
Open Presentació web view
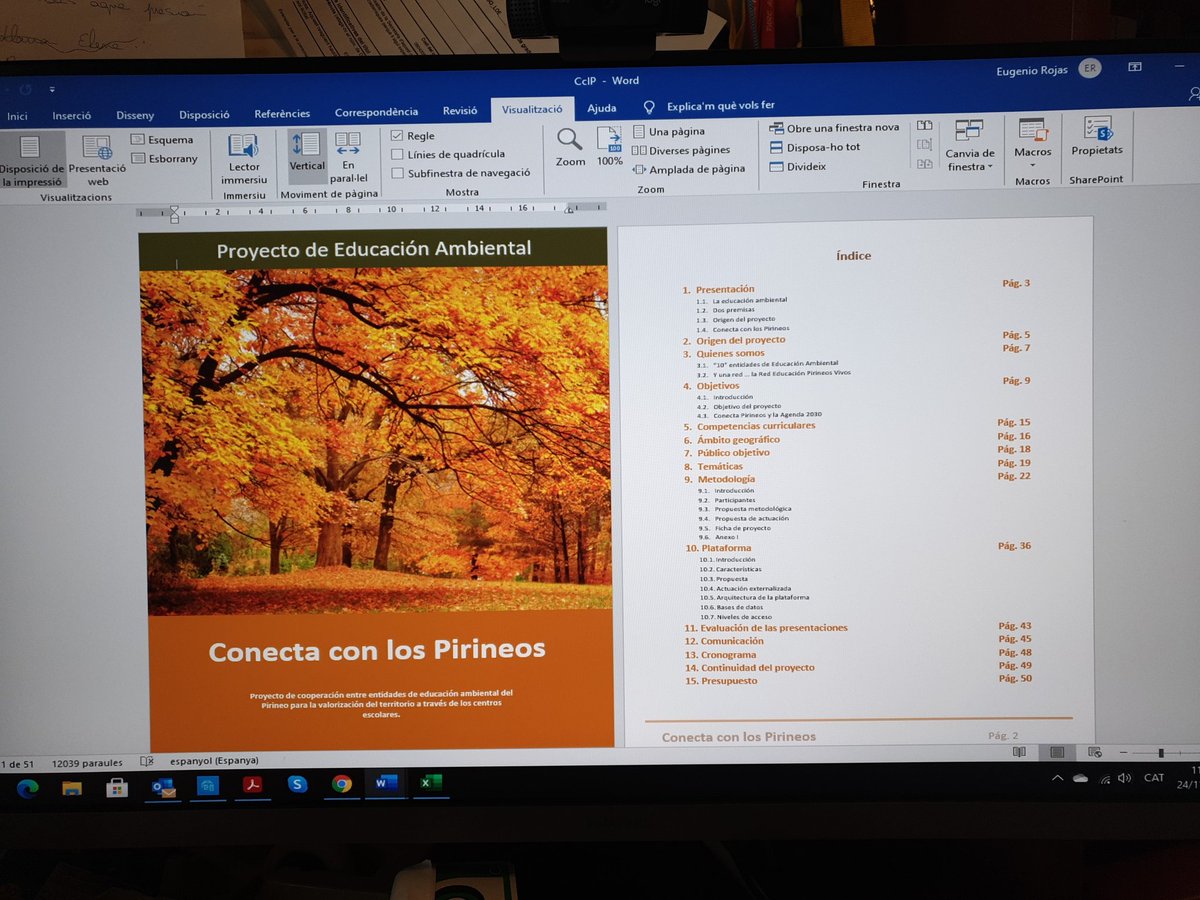point(97,160)
